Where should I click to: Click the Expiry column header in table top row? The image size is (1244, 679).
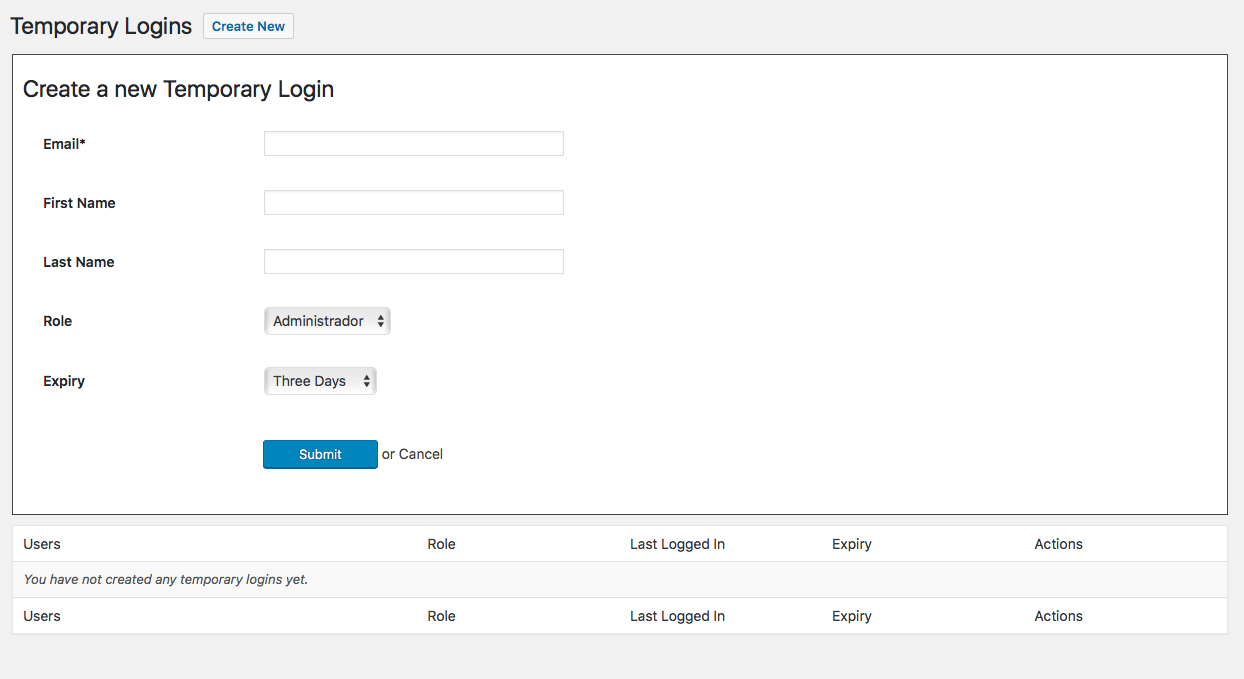coord(851,544)
